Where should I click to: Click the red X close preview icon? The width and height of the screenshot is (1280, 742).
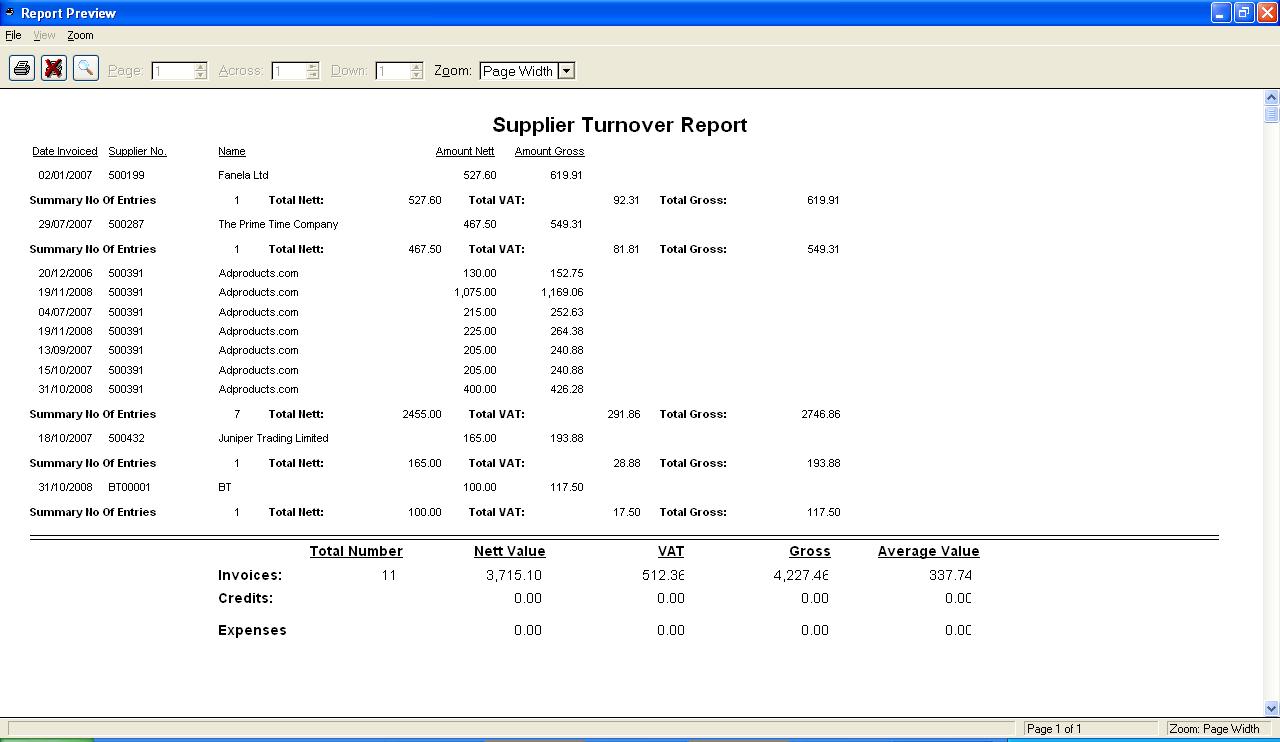coord(54,68)
